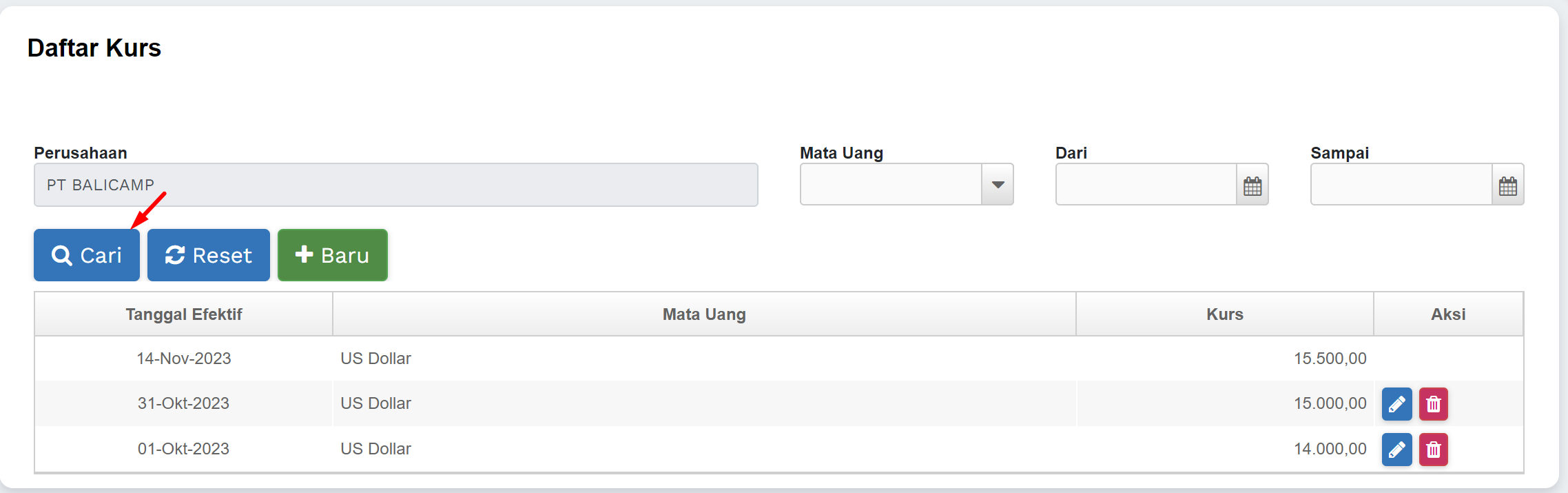Open the Dari date picker calendar

pyautogui.click(x=1252, y=185)
